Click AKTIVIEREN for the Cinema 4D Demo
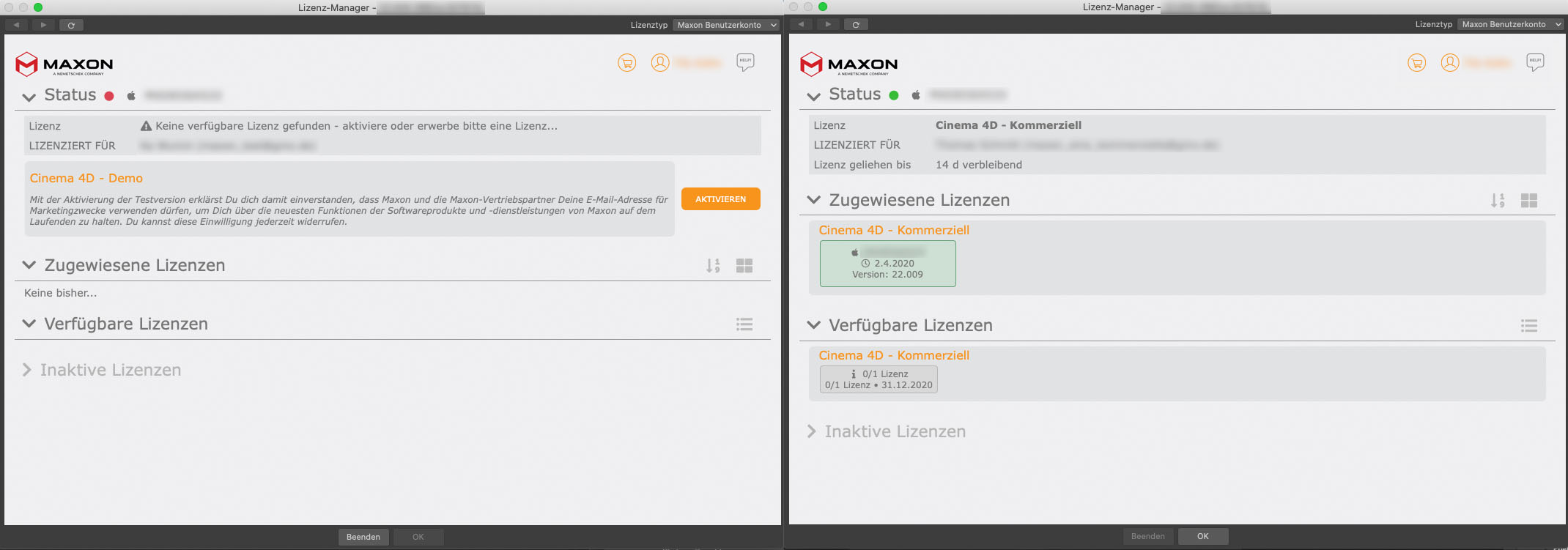Screen dimensions: 1568x550 (x=720, y=199)
